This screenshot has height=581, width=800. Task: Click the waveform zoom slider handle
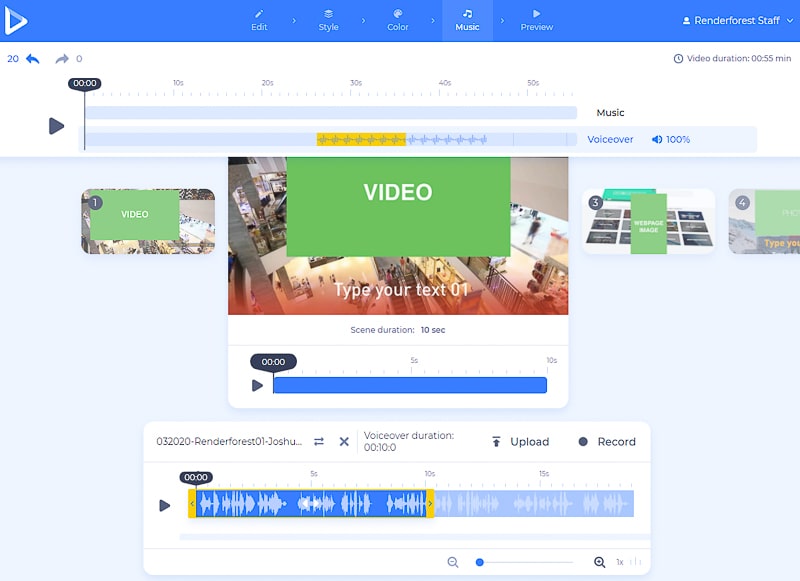pyautogui.click(x=480, y=562)
